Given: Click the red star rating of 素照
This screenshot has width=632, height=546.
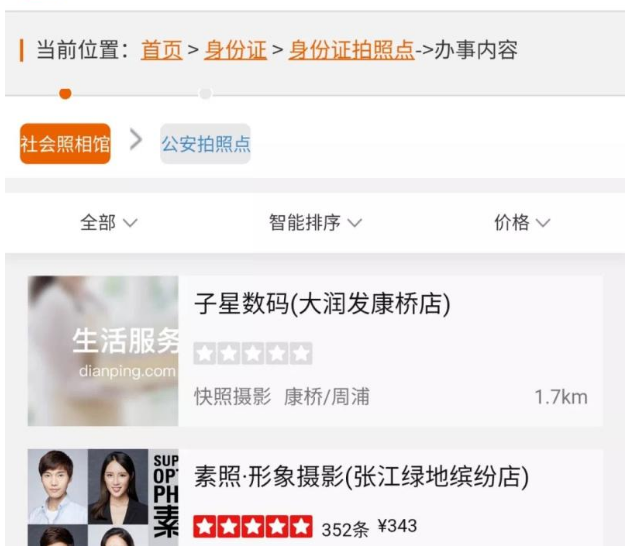Looking at the screenshot, I should click(x=253, y=526).
